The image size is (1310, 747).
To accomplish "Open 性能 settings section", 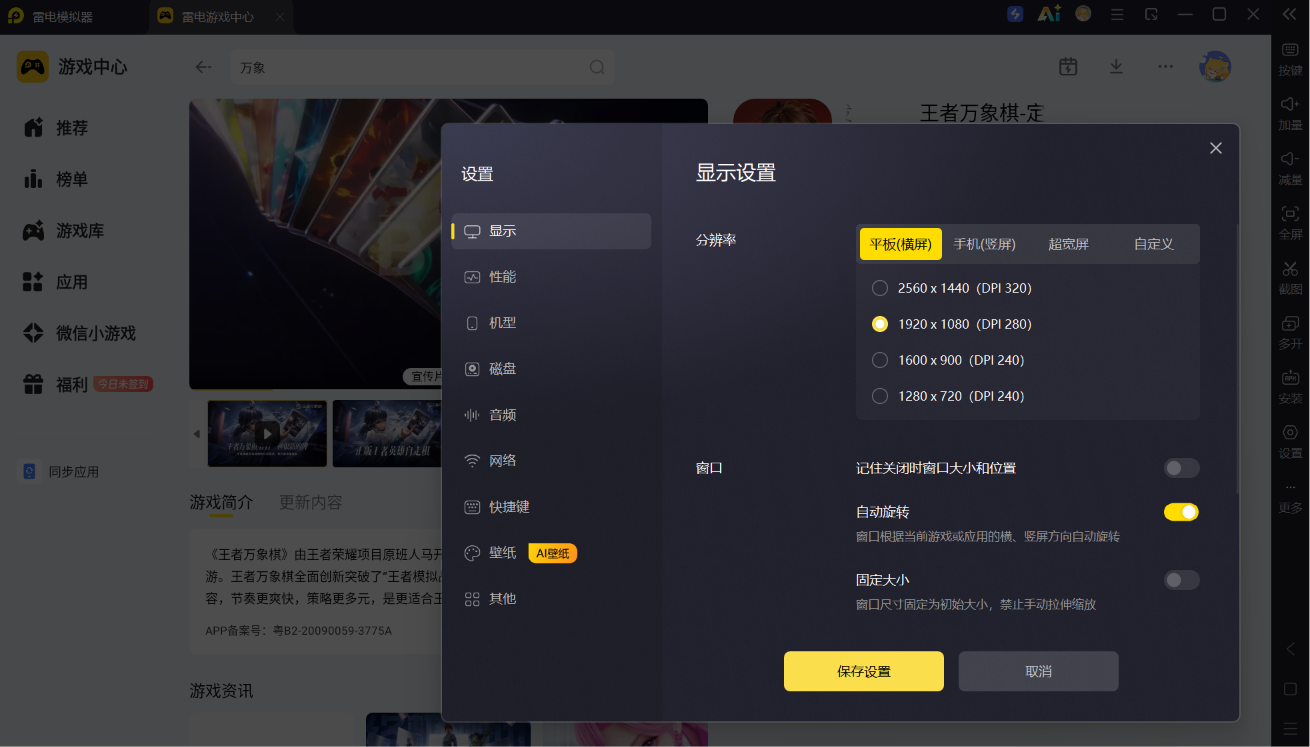I will [x=551, y=277].
